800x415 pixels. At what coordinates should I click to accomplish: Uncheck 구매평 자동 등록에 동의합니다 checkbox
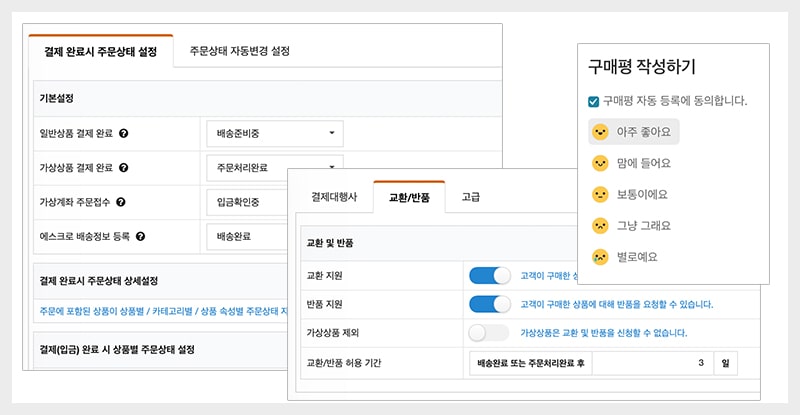[594, 101]
